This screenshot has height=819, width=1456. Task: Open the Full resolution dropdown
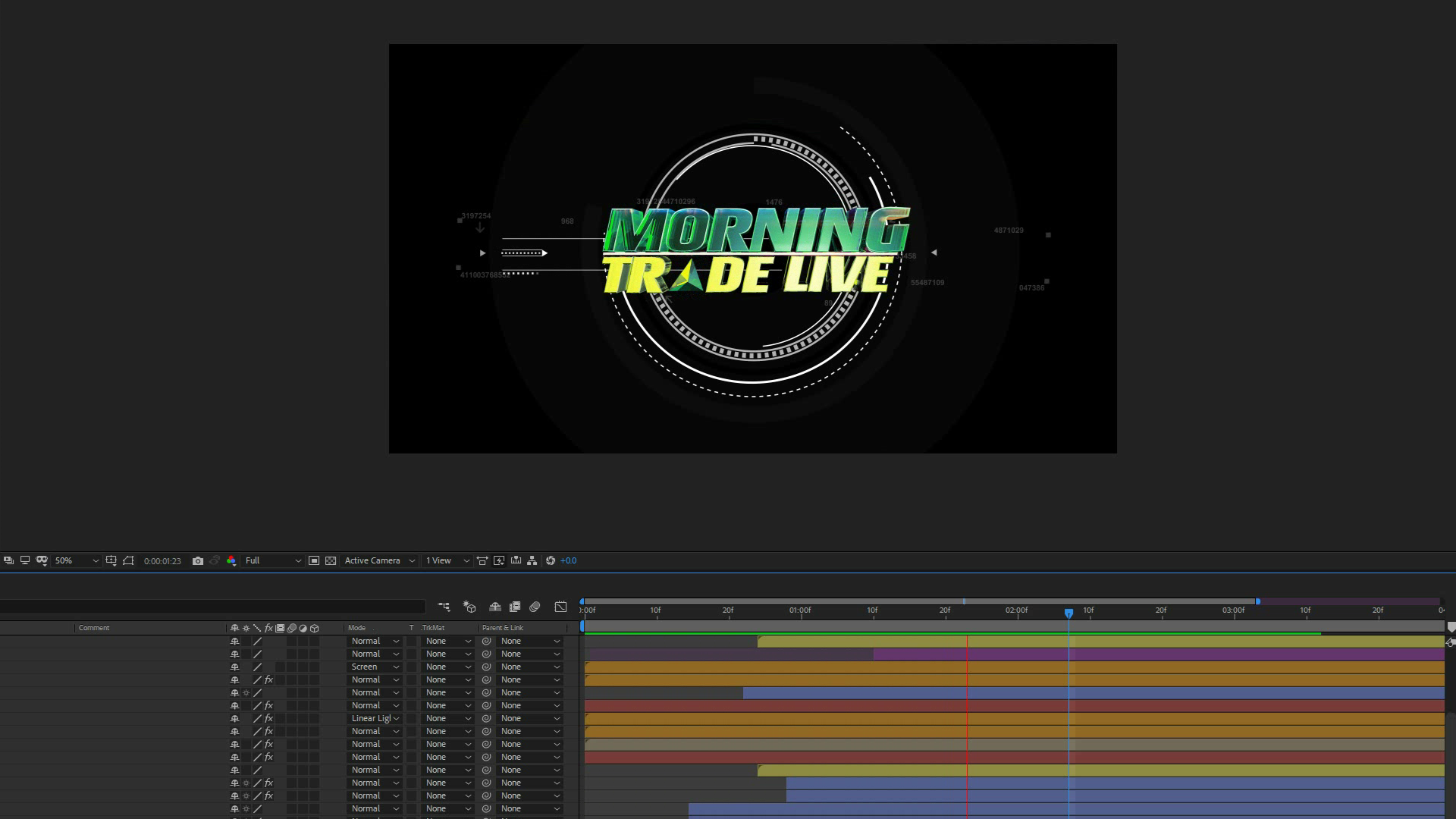(273, 561)
